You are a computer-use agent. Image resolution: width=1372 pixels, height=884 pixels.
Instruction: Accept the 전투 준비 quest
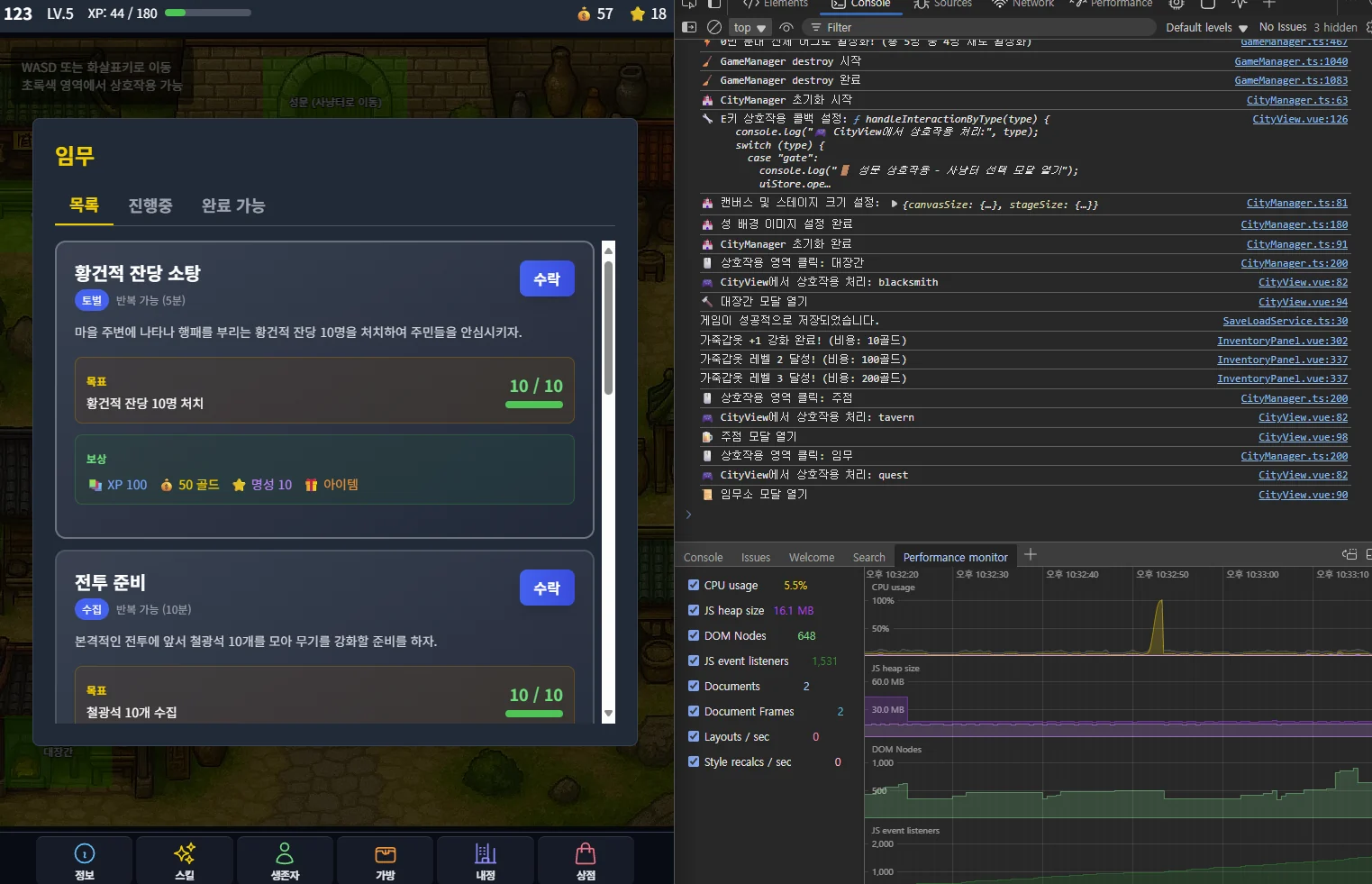[x=547, y=588]
